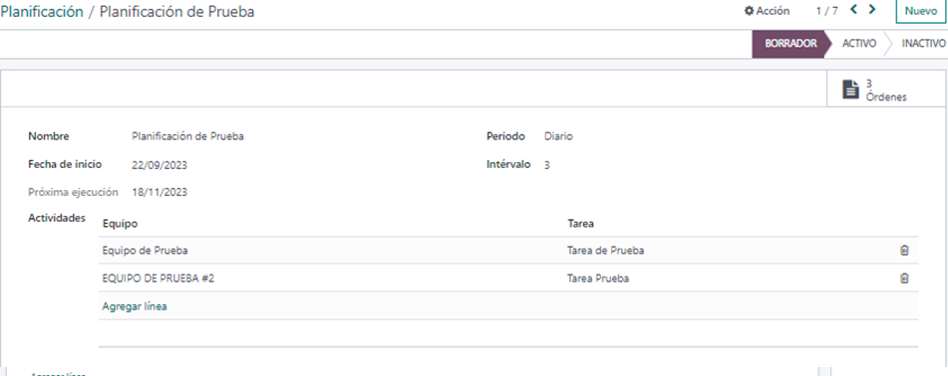Sort by the Equipo column header
The width and height of the screenshot is (948, 376).
point(120,224)
